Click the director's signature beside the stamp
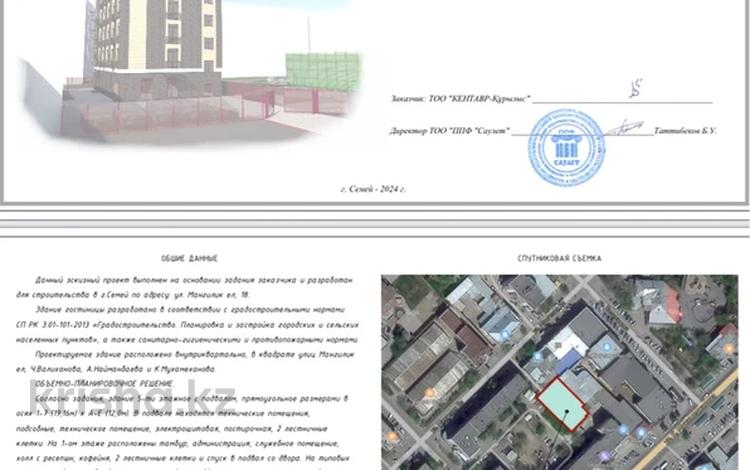Viewport: 750px width, 470px height. (624, 128)
